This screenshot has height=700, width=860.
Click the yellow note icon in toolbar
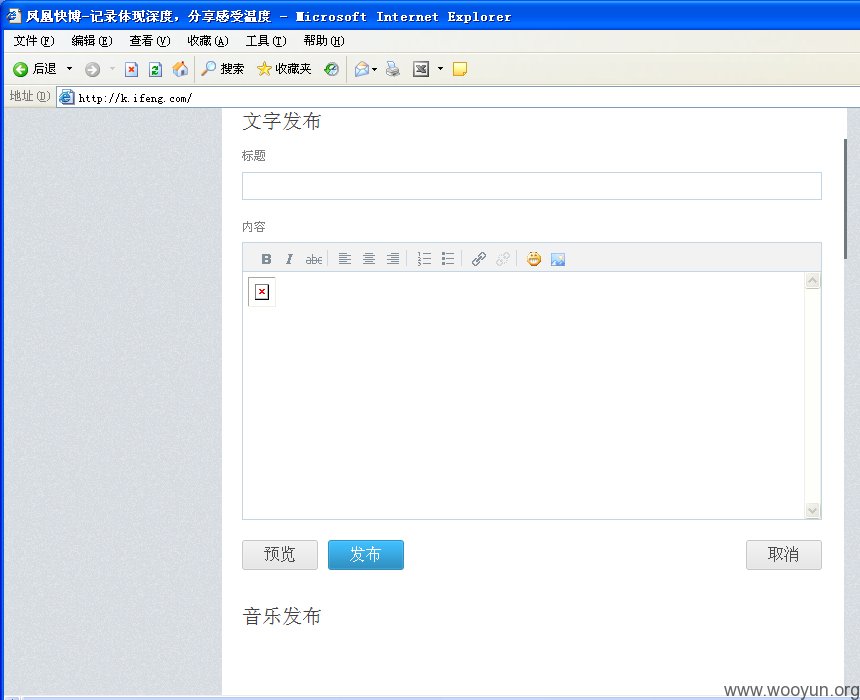tap(460, 69)
